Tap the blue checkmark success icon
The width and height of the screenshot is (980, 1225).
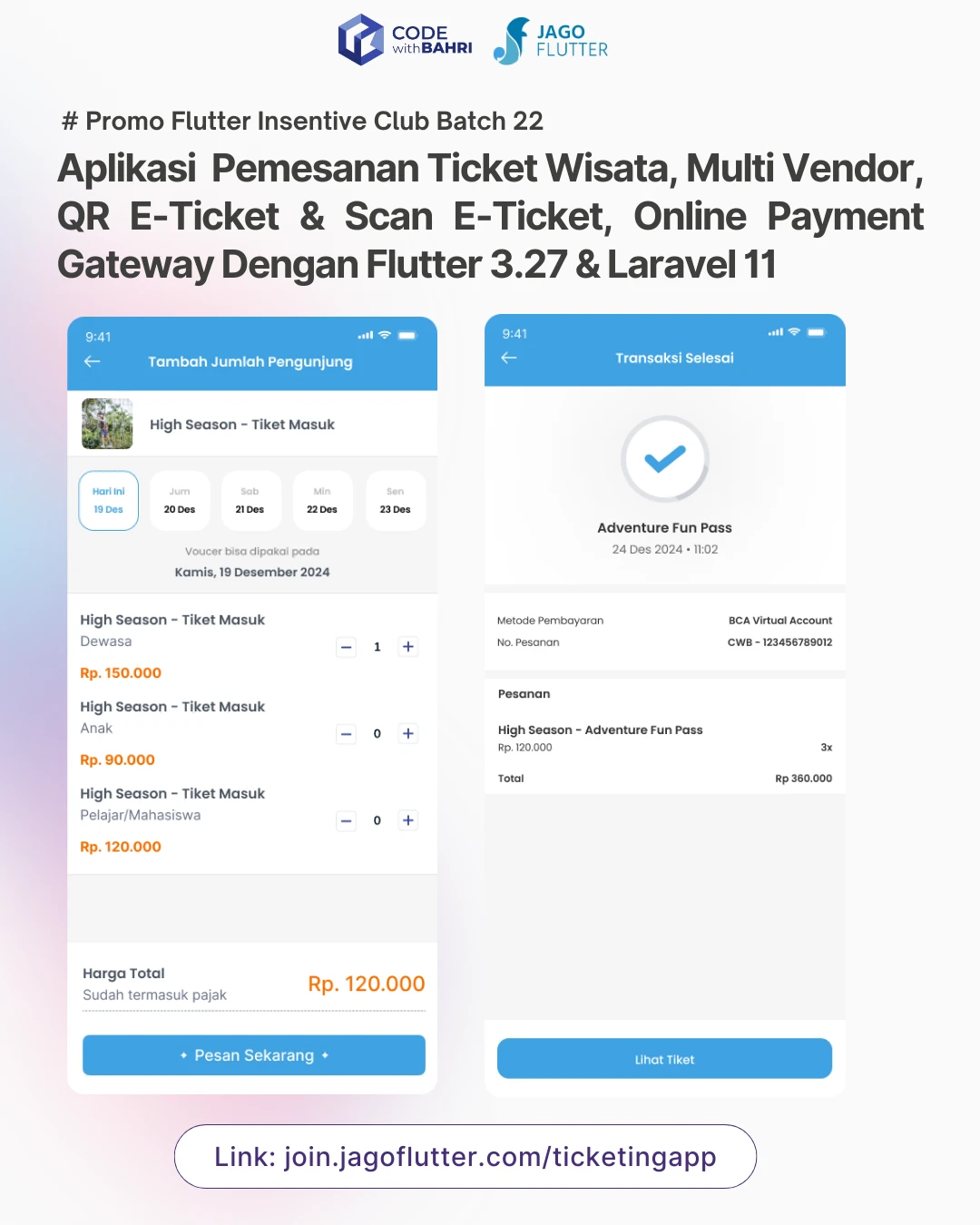[665, 459]
